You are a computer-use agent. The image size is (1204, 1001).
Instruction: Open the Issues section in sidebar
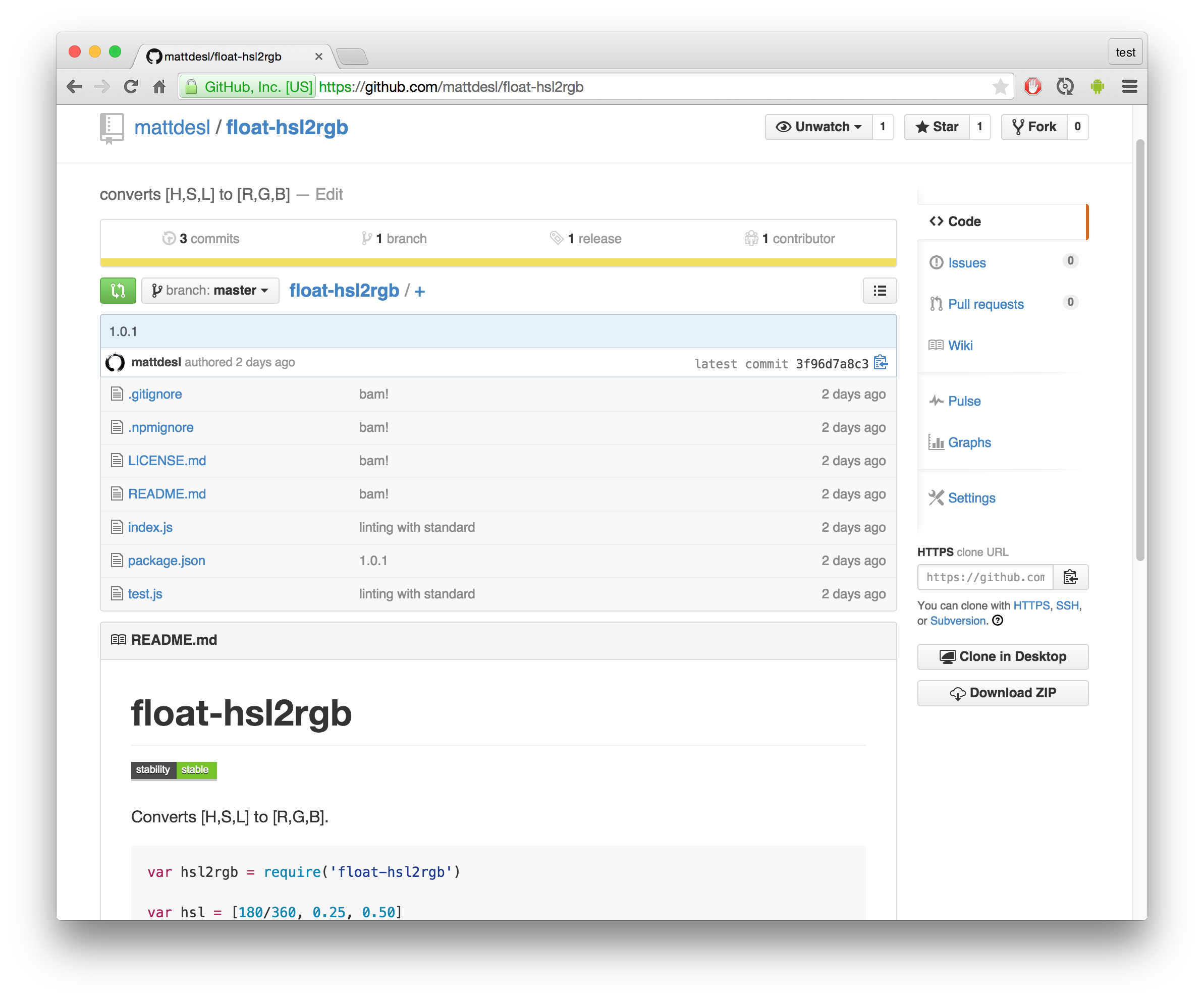click(x=967, y=262)
